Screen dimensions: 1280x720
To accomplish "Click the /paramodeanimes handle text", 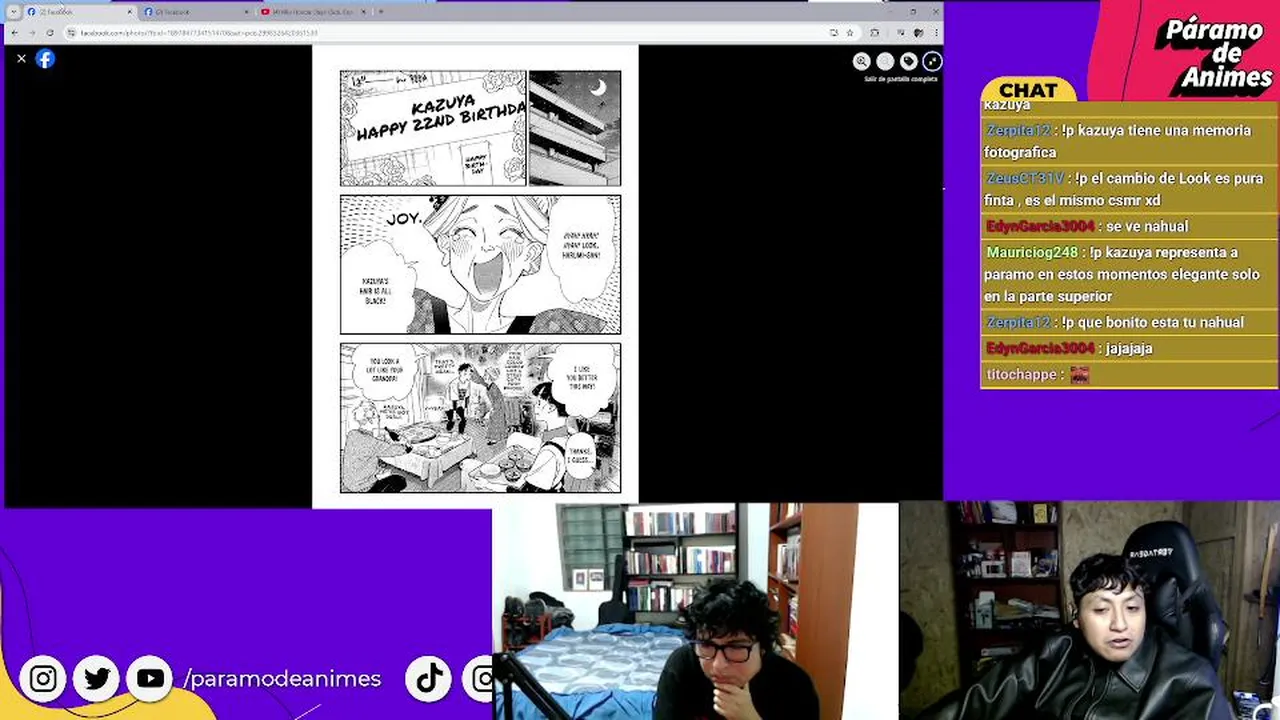I will [283, 679].
